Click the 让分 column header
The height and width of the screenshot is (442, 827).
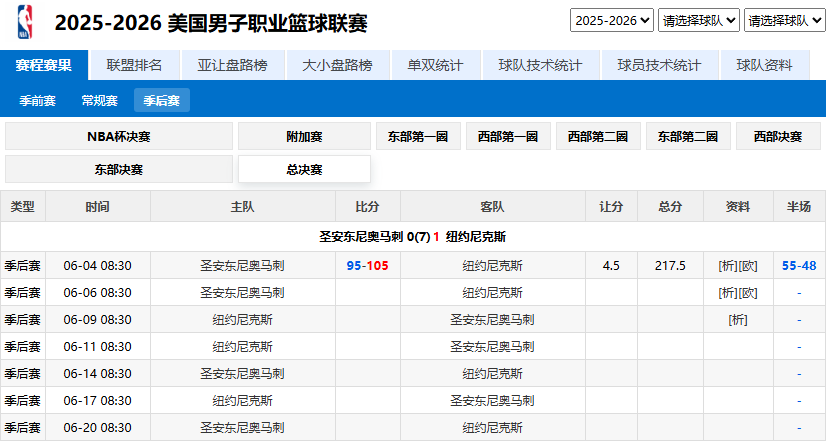coord(611,207)
